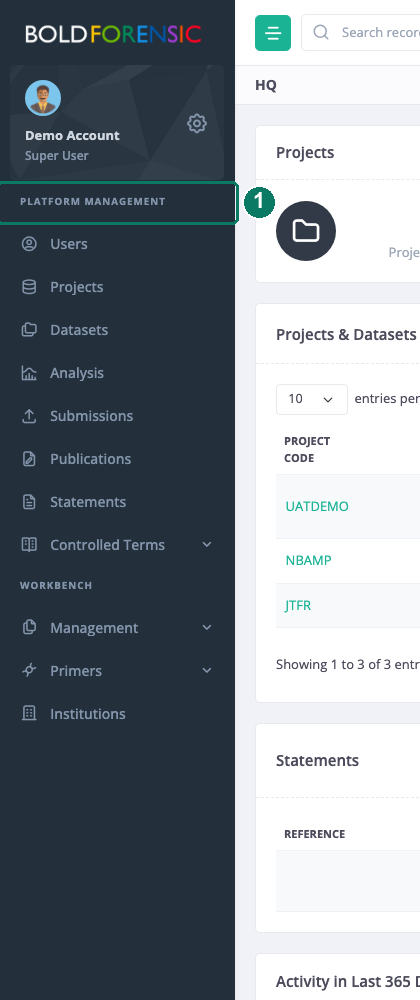The width and height of the screenshot is (420, 1000).
Task: Click the Users person icon
Action: [29, 244]
